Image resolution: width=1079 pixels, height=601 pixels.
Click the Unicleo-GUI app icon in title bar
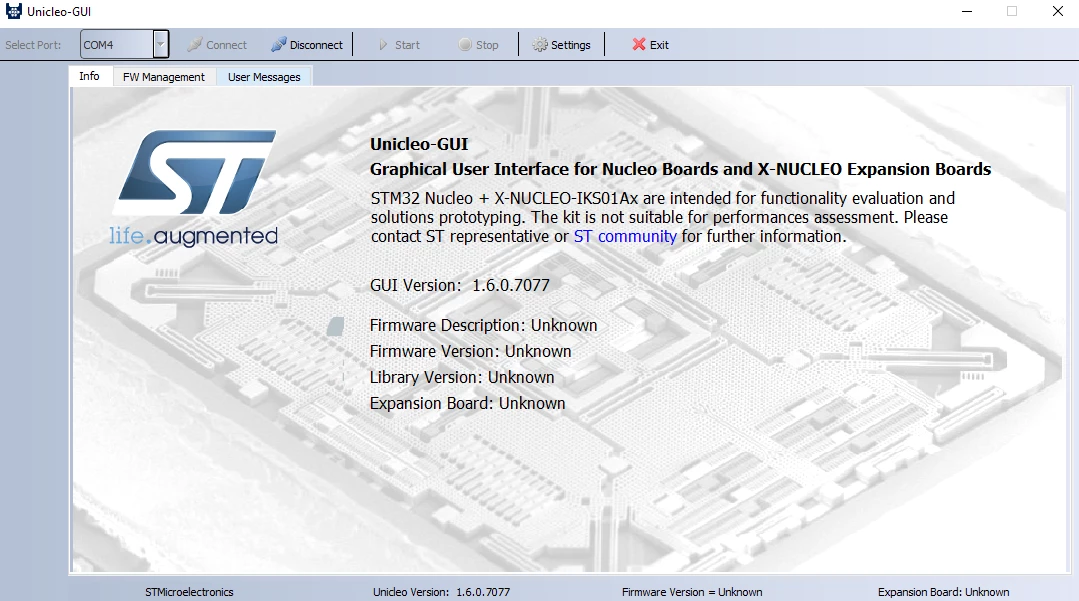(14, 11)
